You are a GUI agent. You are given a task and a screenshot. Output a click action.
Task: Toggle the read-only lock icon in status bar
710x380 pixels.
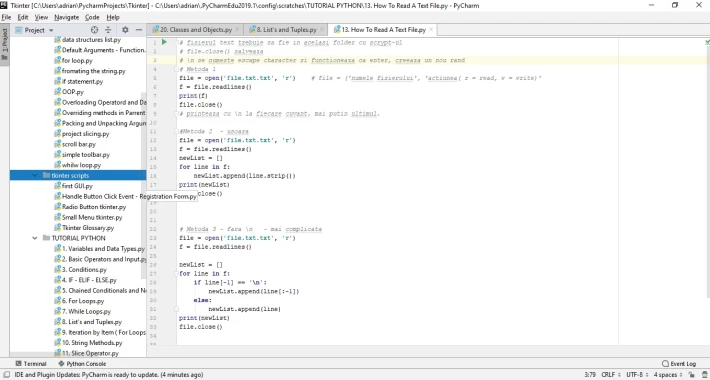[x=691, y=375]
